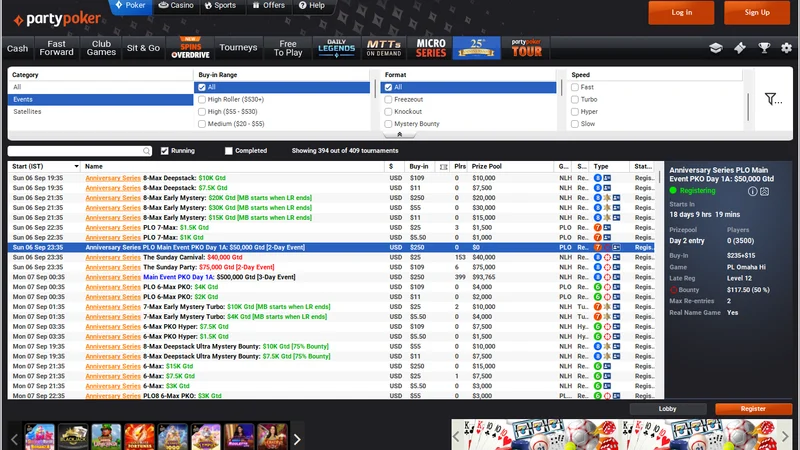Open the advanced filter funnel icon
This screenshot has width=800, height=450.
[772, 99]
